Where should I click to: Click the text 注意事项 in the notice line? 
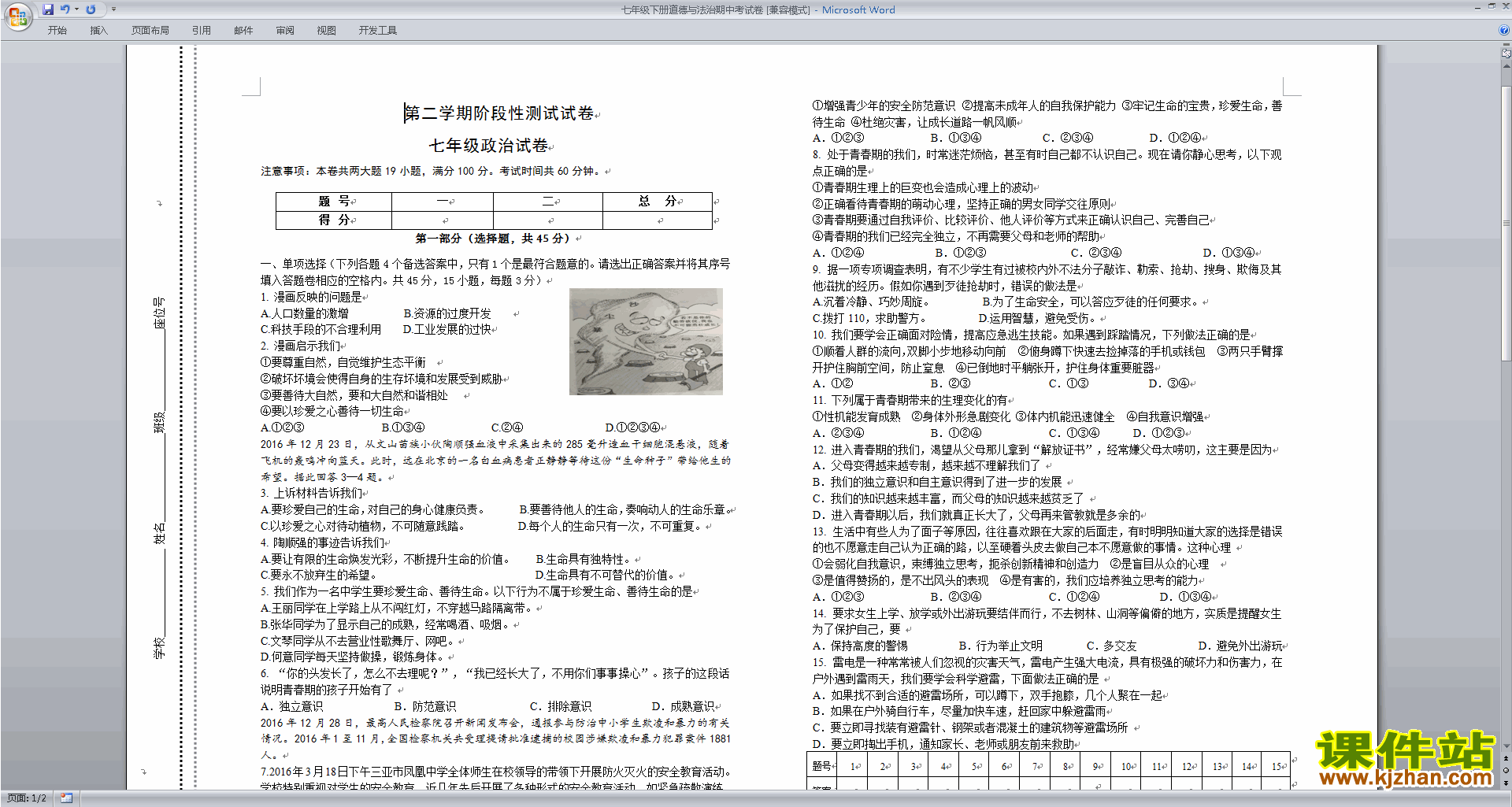tap(283, 171)
